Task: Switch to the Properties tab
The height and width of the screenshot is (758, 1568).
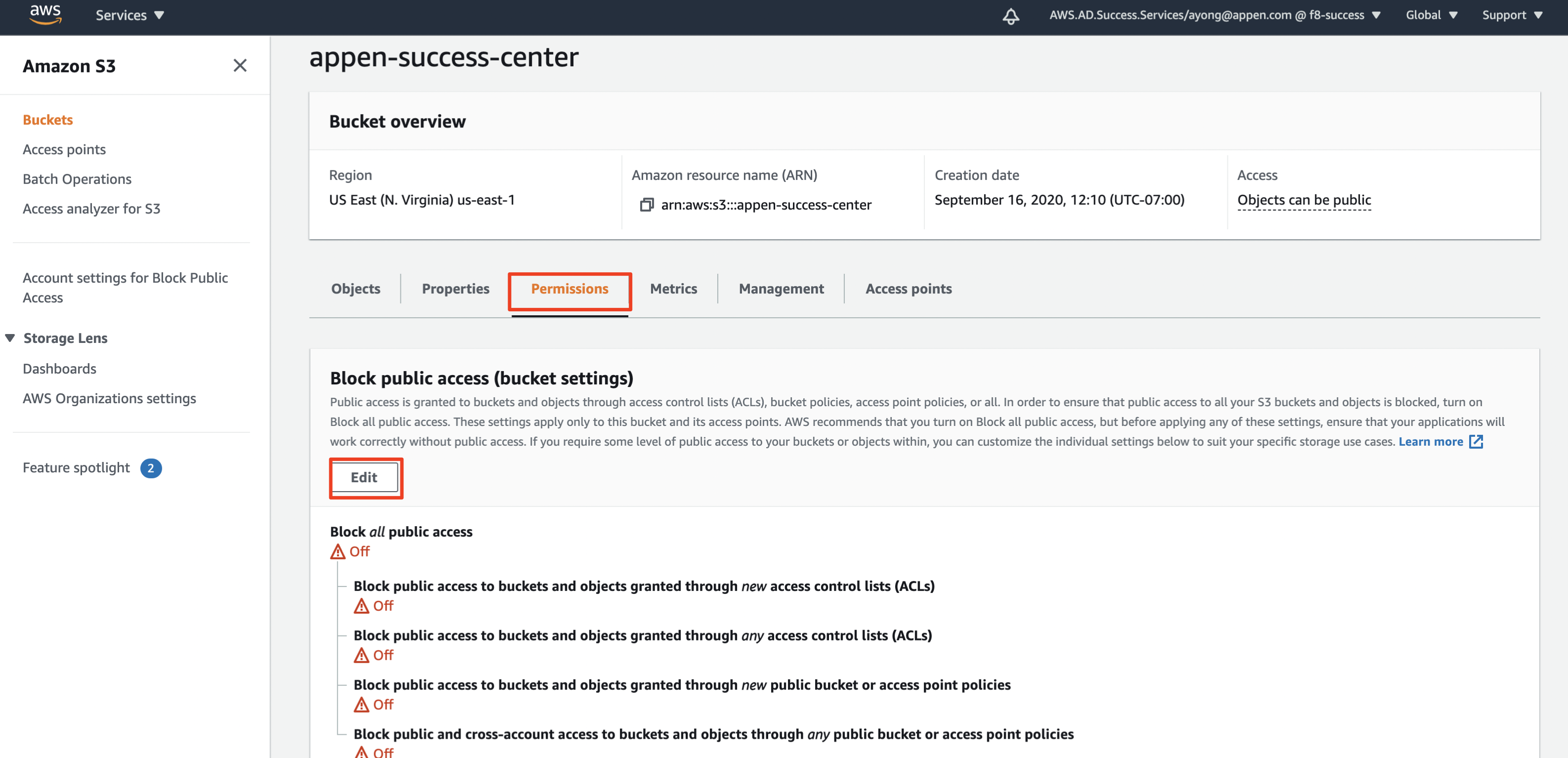Action: [455, 289]
